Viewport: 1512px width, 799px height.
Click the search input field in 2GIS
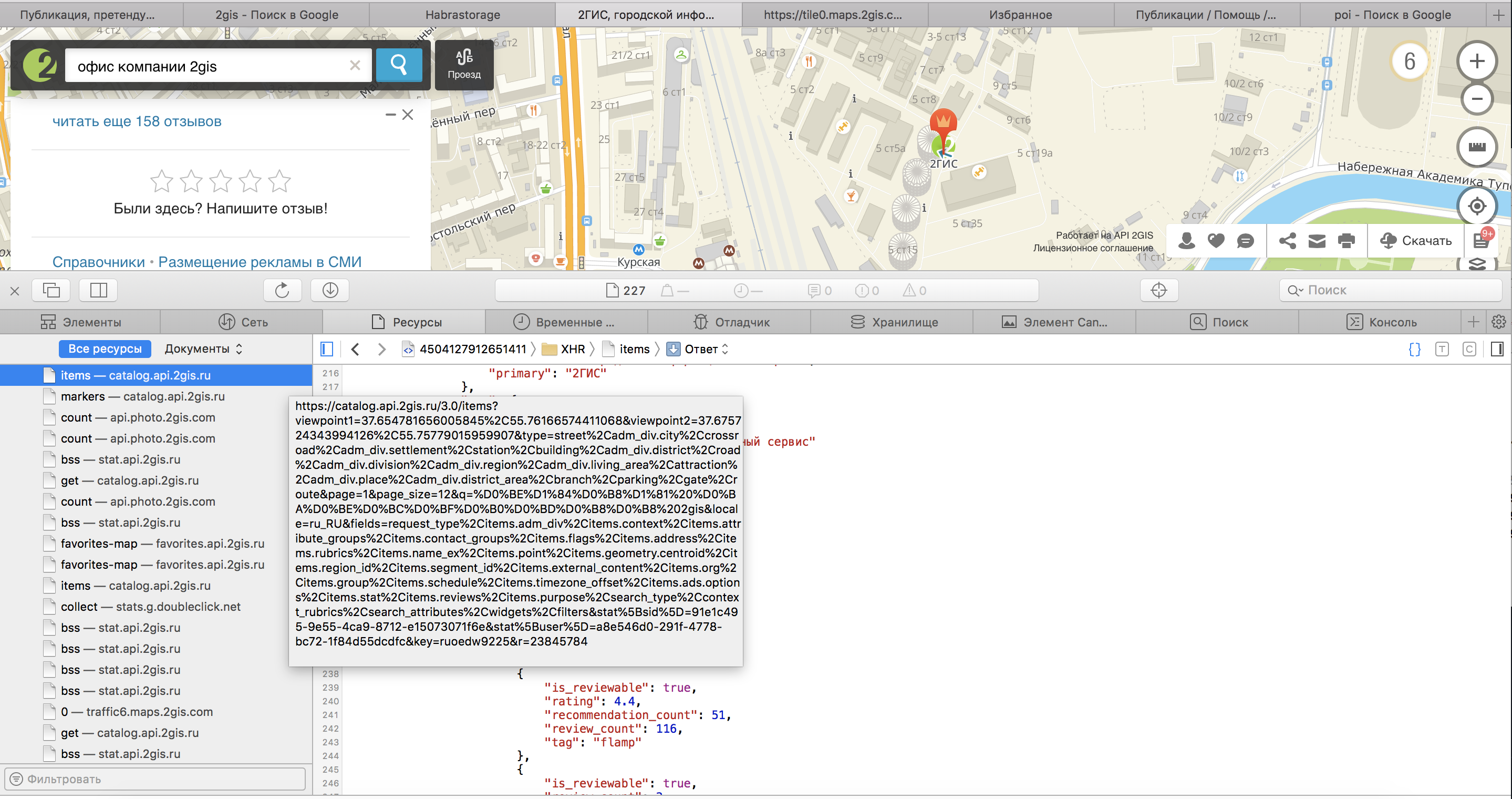tap(212, 66)
